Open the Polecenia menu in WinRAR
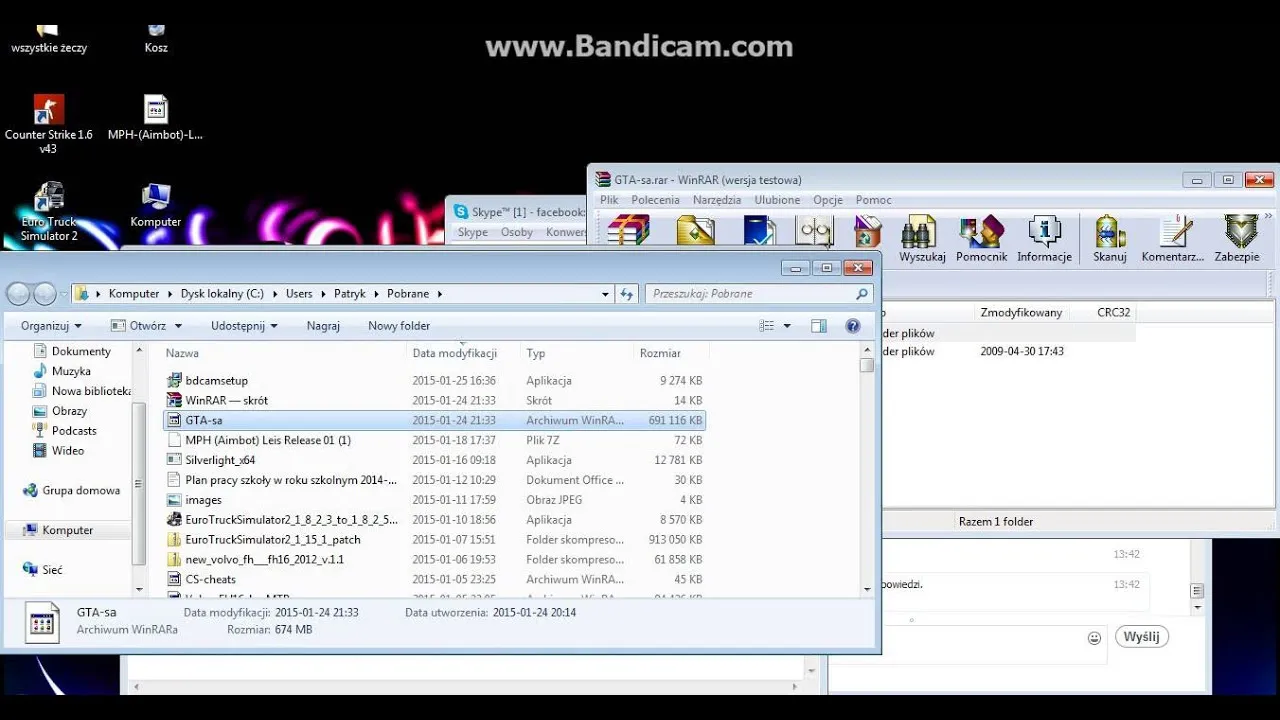Screen dimensions: 1280x720 coord(655,200)
